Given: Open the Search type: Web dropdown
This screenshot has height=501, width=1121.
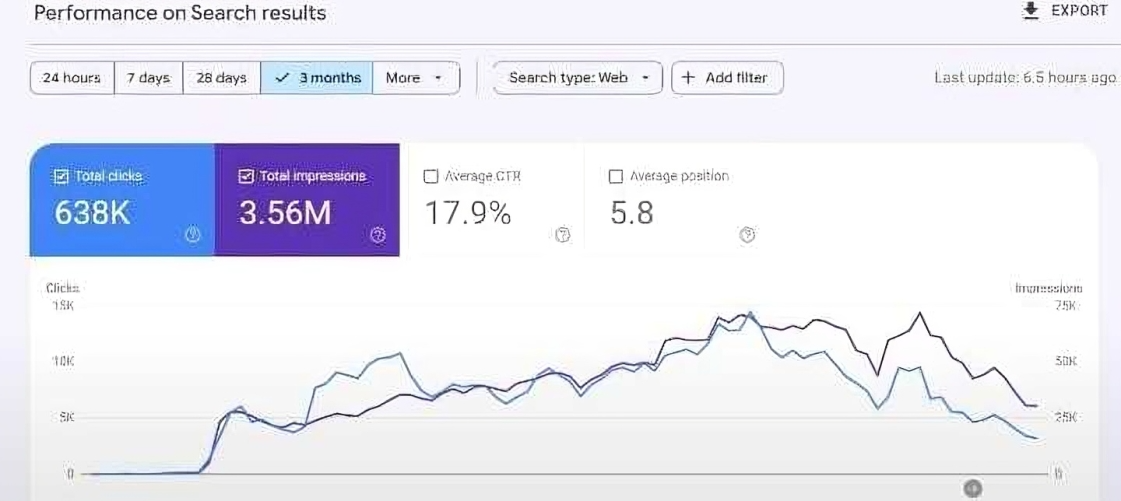Looking at the screenshot, I should point(577,78).
